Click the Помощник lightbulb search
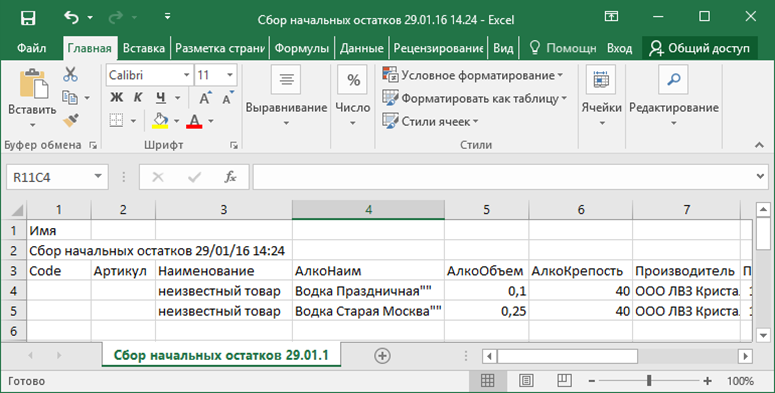Viewport: 775px width, 393px height. tap(562, 48)
